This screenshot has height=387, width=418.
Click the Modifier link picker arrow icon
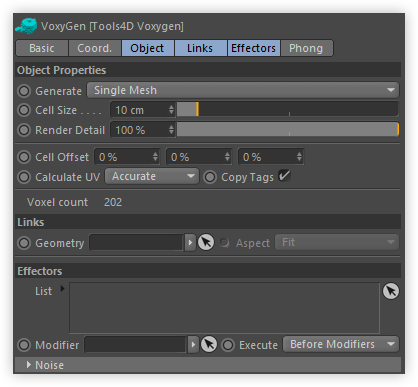point(209,344)
